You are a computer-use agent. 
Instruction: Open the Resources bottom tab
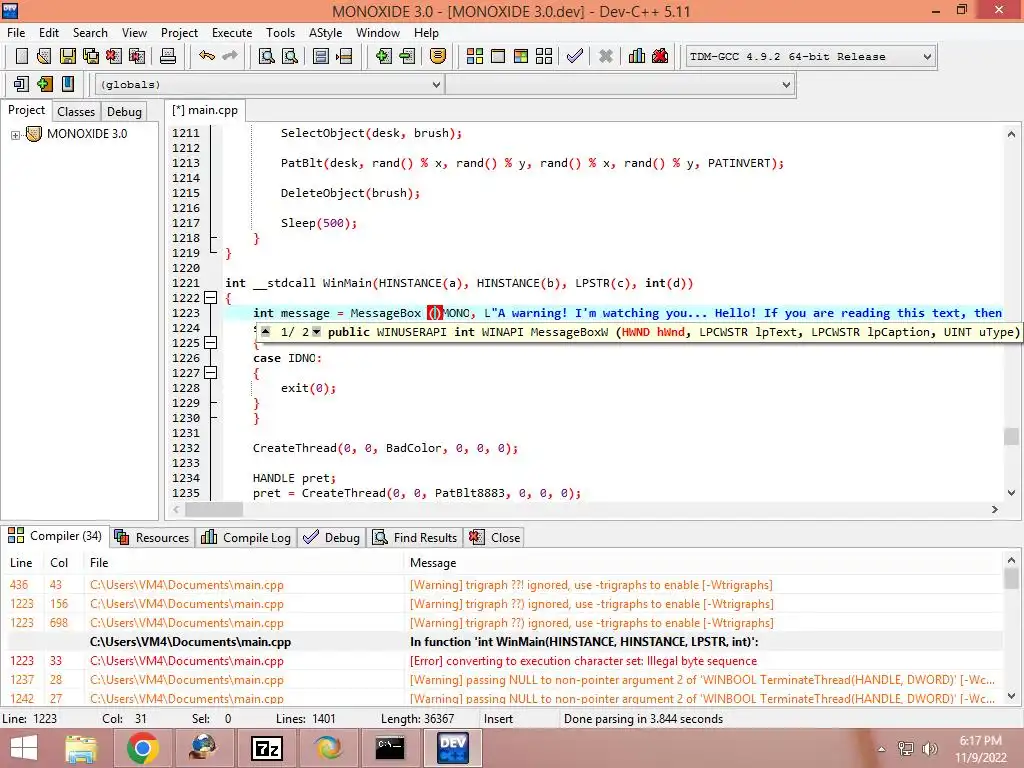tap(152, 537)
